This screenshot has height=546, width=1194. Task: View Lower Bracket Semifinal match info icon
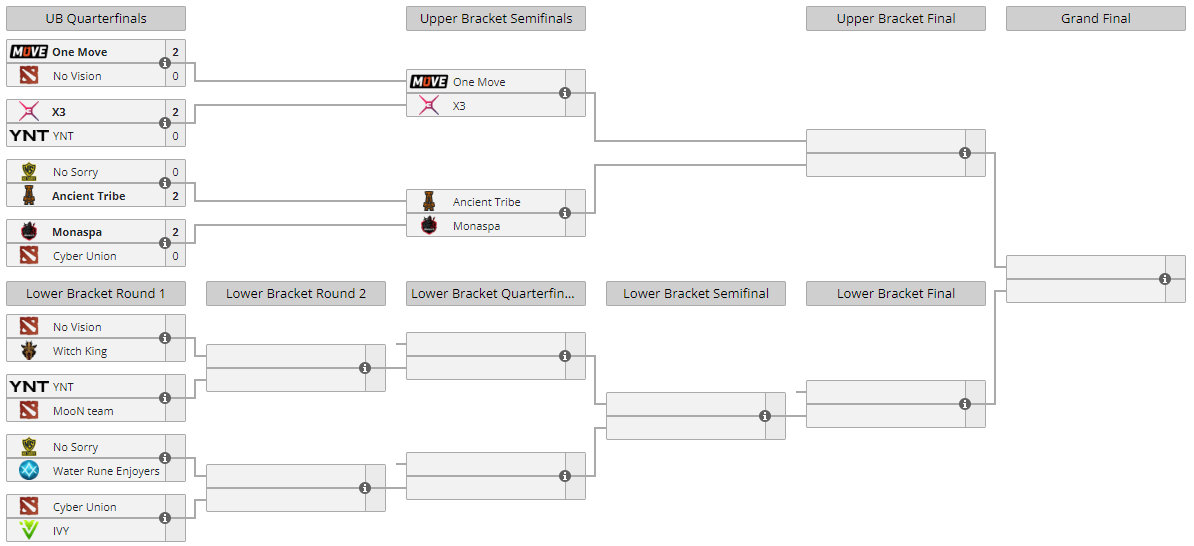pos(765,416)
